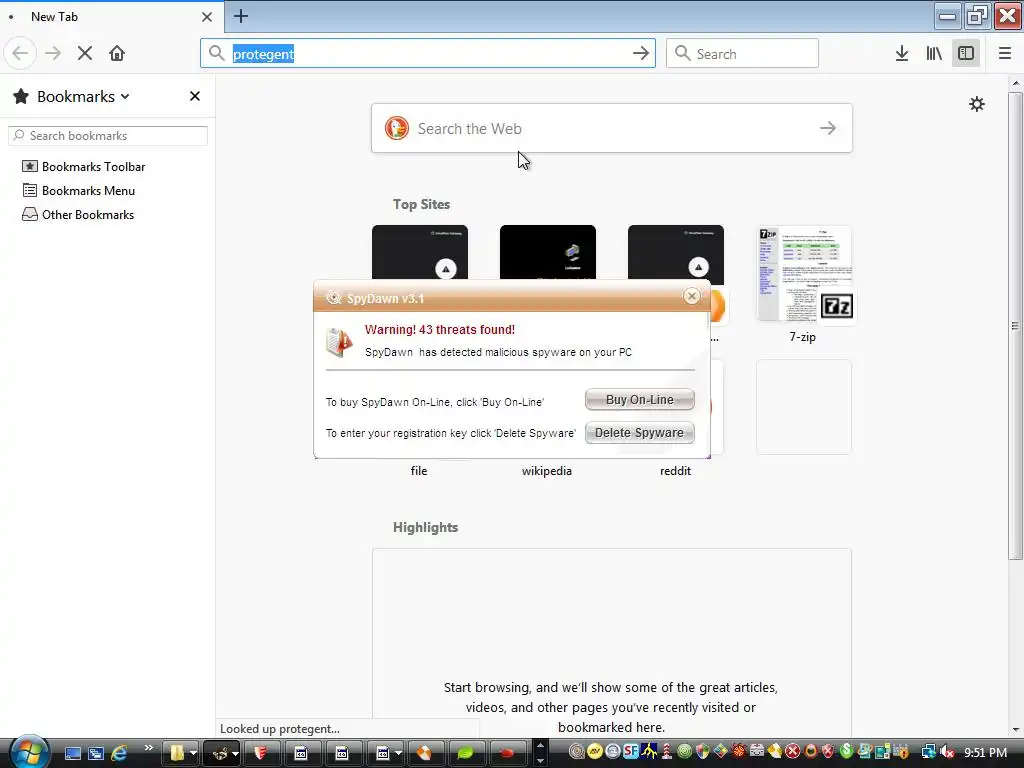Expand the Bookmarks sidebar header dropdown
The height and width of the screenshot is (768, 1024).
83,97
